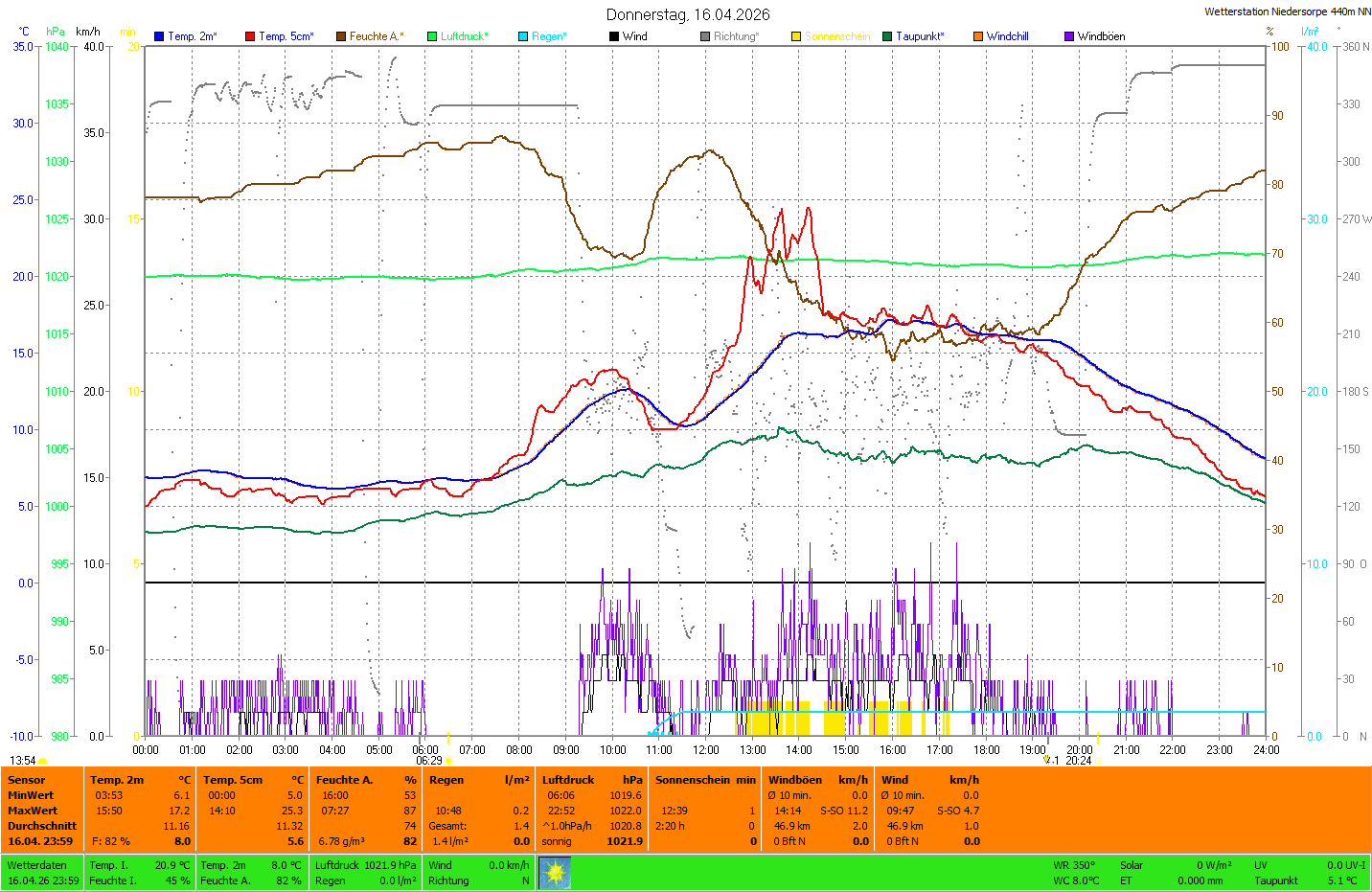Image resolution: width=1372 pixels, height=892 pixels.
Task: Click the brown Feuchte A. legend square
Action: 341,36
